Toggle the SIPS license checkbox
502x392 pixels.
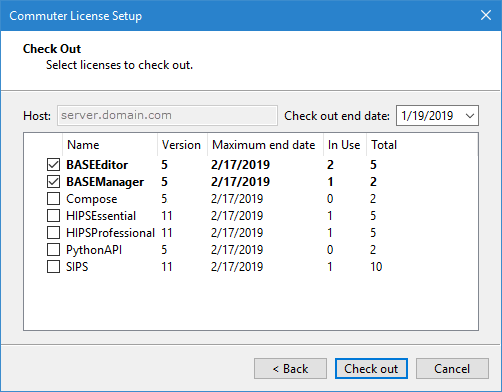coord(53,267)
